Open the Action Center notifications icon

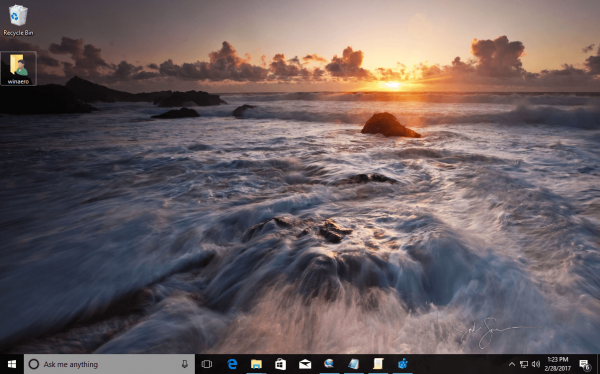pyautogui.click(x=584, y=364)
